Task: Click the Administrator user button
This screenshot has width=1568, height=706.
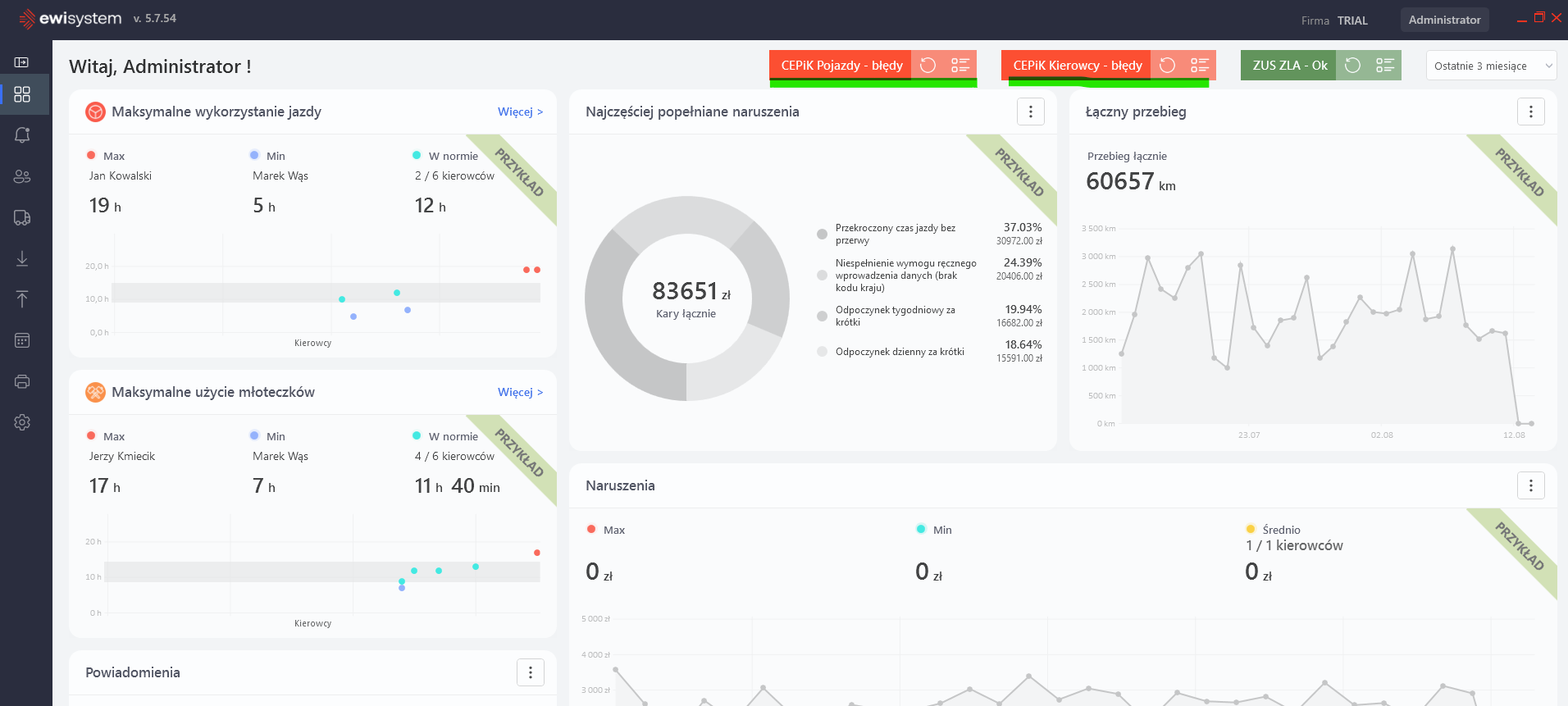Action: (1443, 20)
